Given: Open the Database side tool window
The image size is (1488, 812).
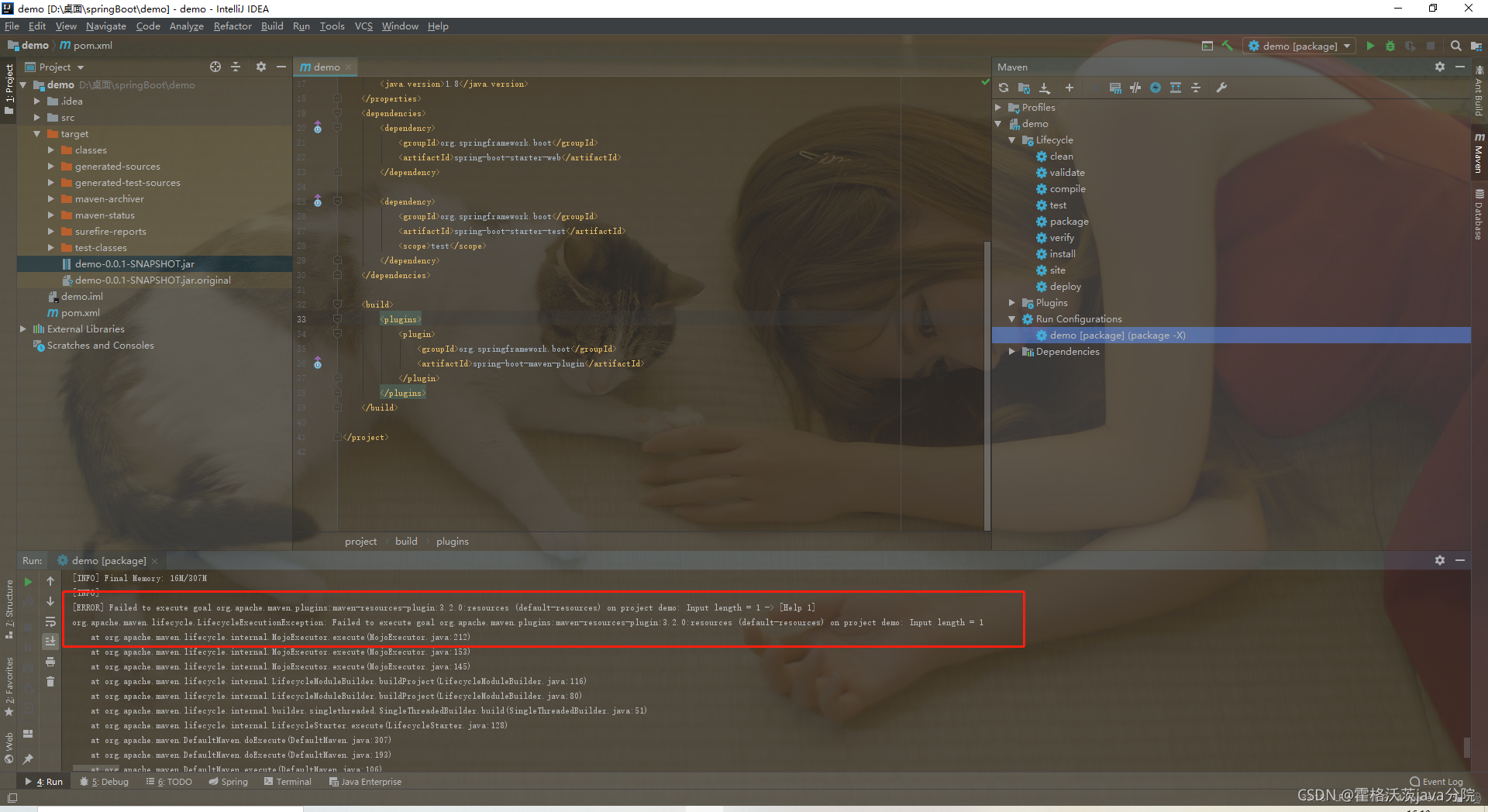Looking at the screenshot, I should (x=1479, y=215).
